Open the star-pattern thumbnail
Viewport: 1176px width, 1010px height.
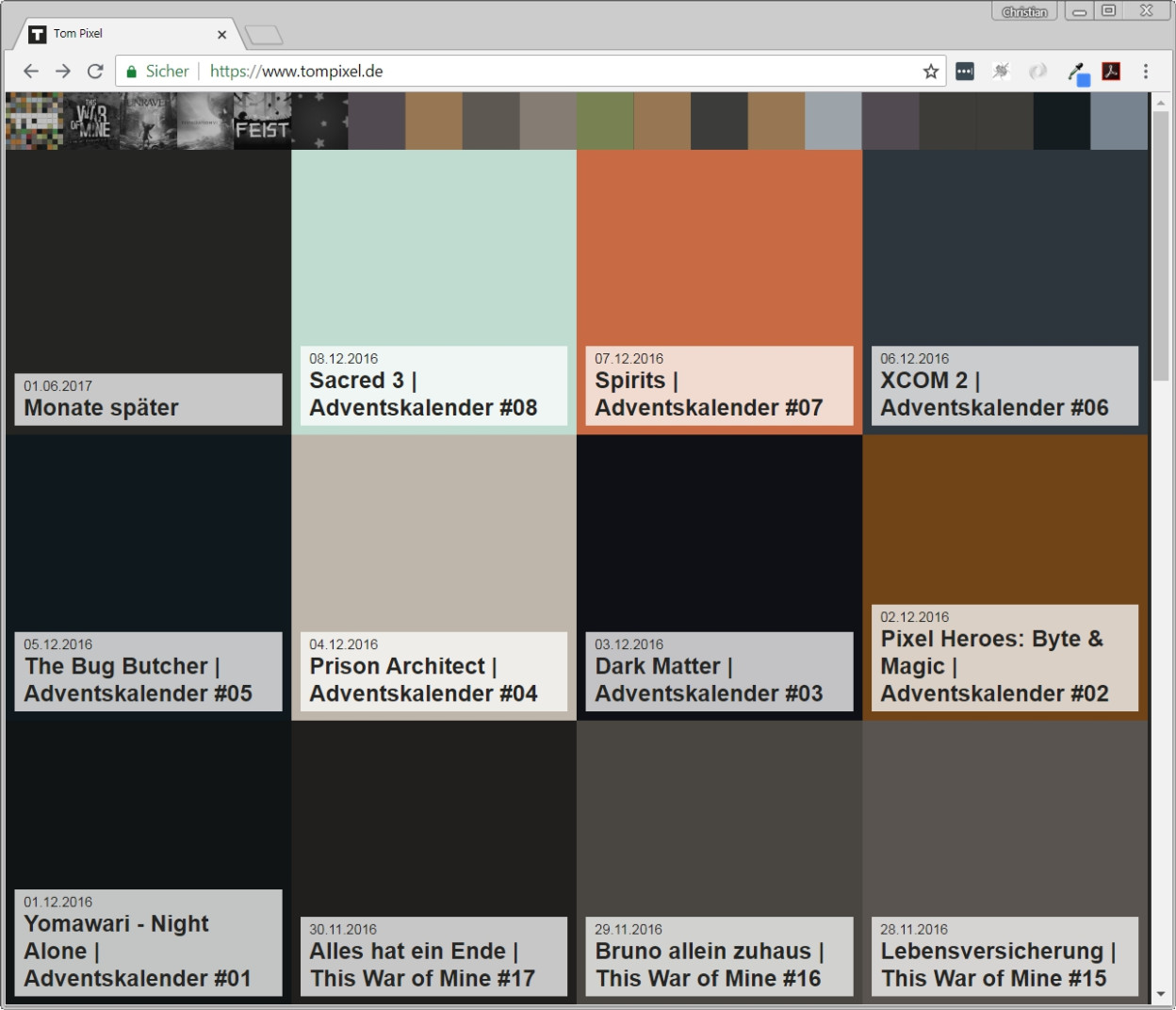click(319, 121)
